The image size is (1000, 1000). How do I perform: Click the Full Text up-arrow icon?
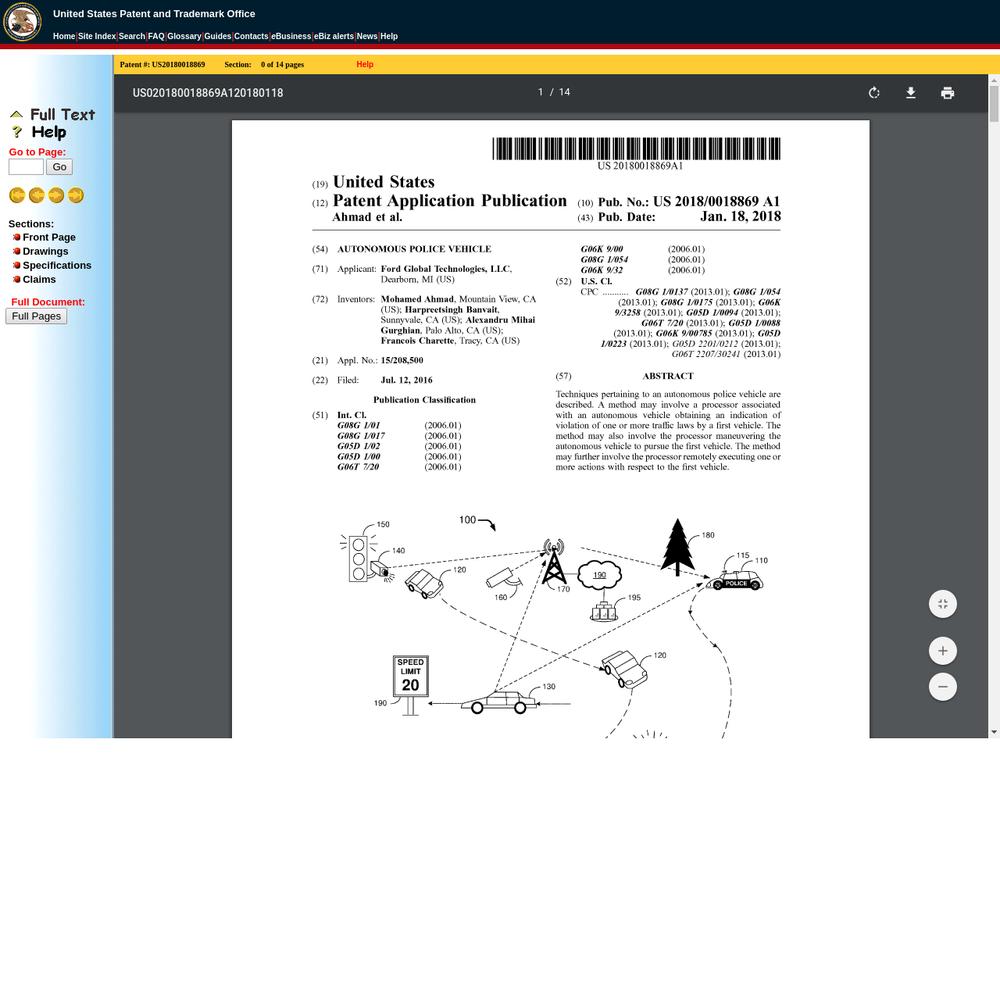[17, 115]
